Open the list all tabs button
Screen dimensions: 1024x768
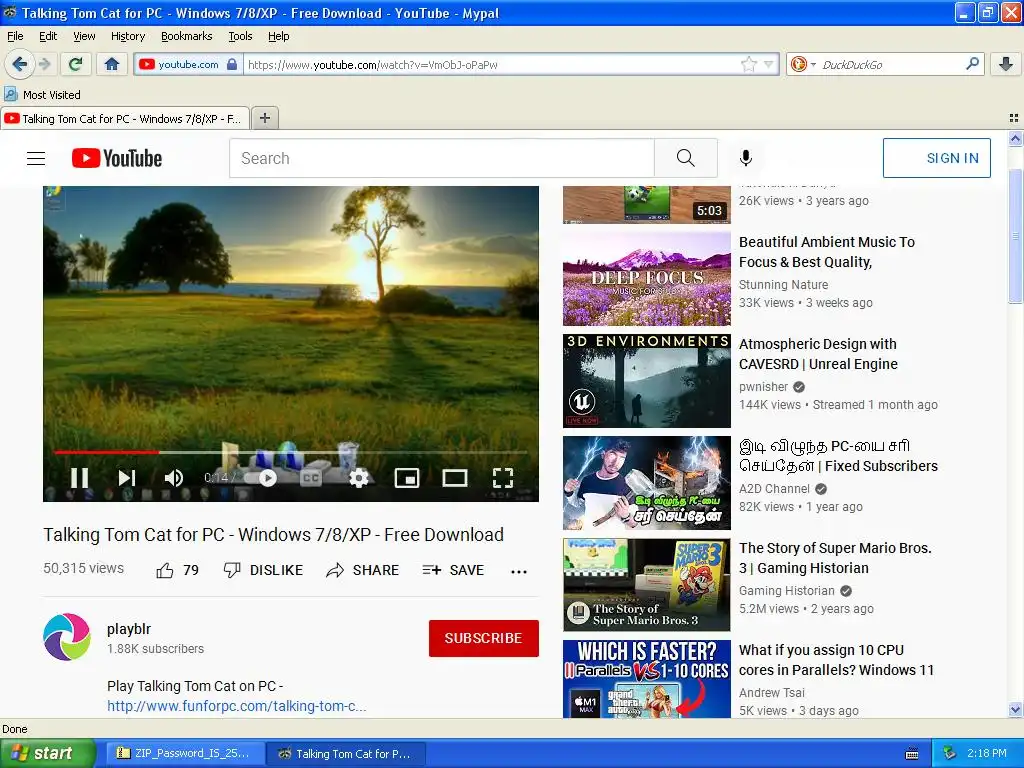(x=1014, y=118)
